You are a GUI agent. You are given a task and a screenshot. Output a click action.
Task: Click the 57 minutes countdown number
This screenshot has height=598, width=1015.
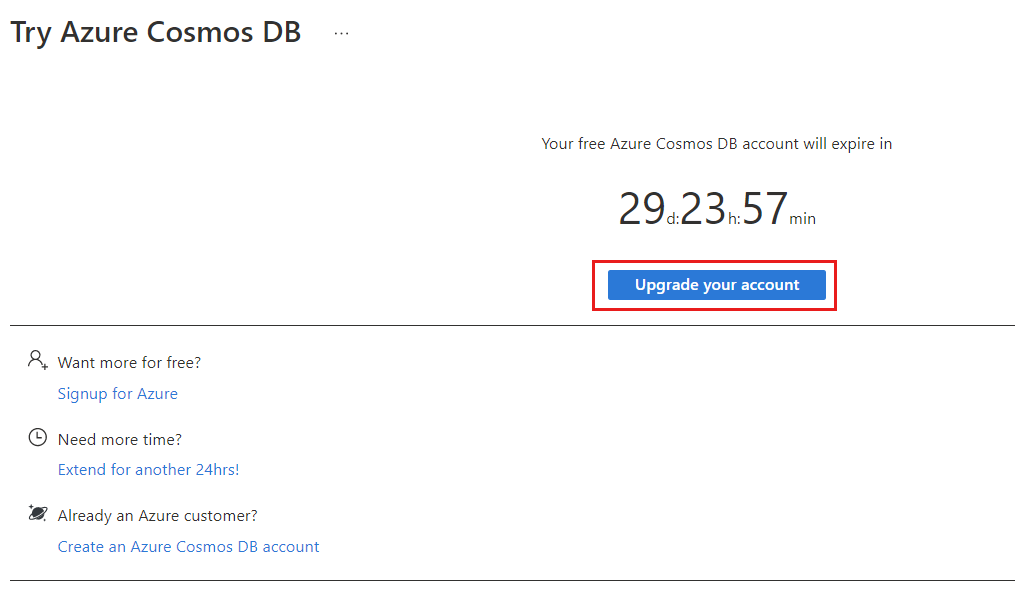pyautogui.click(x=764, y=209)
